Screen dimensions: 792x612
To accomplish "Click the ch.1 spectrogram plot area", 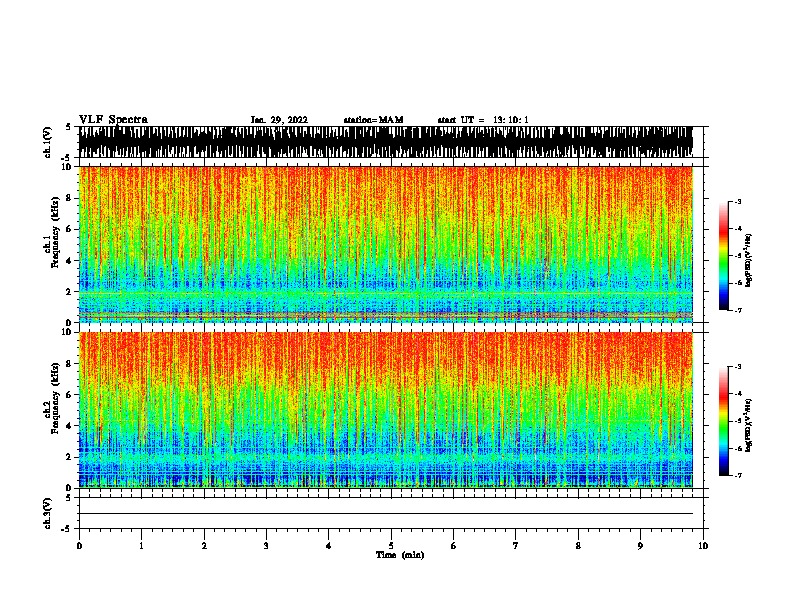I will point(386,244).
